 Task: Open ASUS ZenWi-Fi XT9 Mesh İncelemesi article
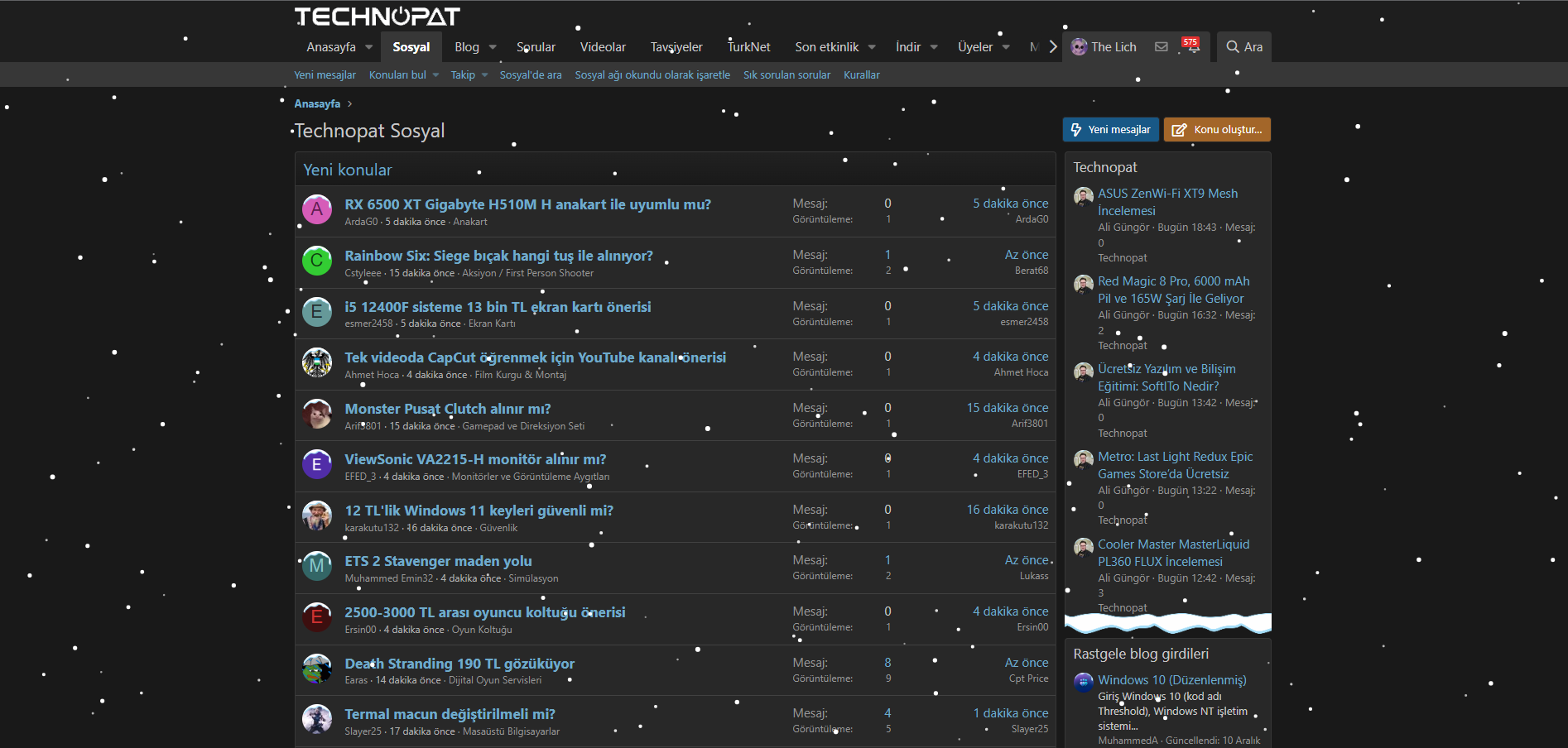coord(1168,202)
